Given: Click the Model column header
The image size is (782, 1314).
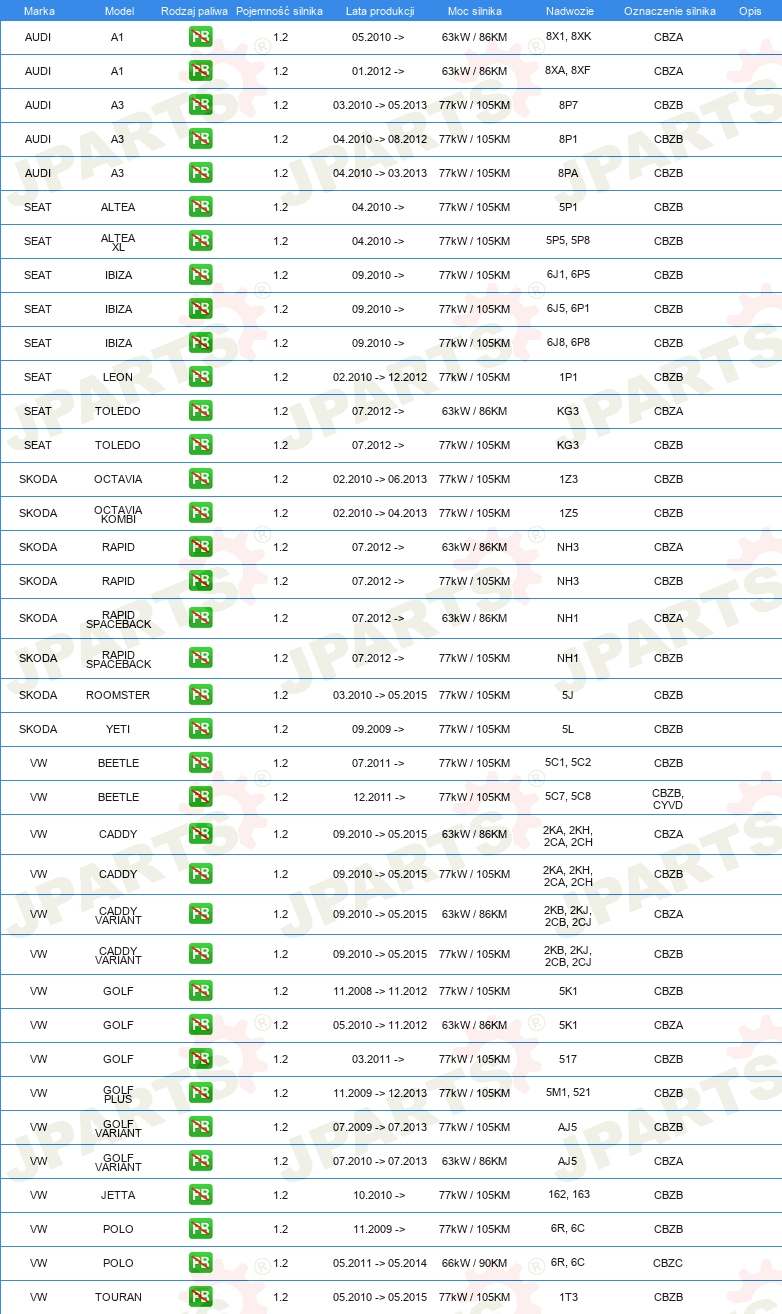Looking at the screenshot, I should pyautogui.click(x=119, y=11).
